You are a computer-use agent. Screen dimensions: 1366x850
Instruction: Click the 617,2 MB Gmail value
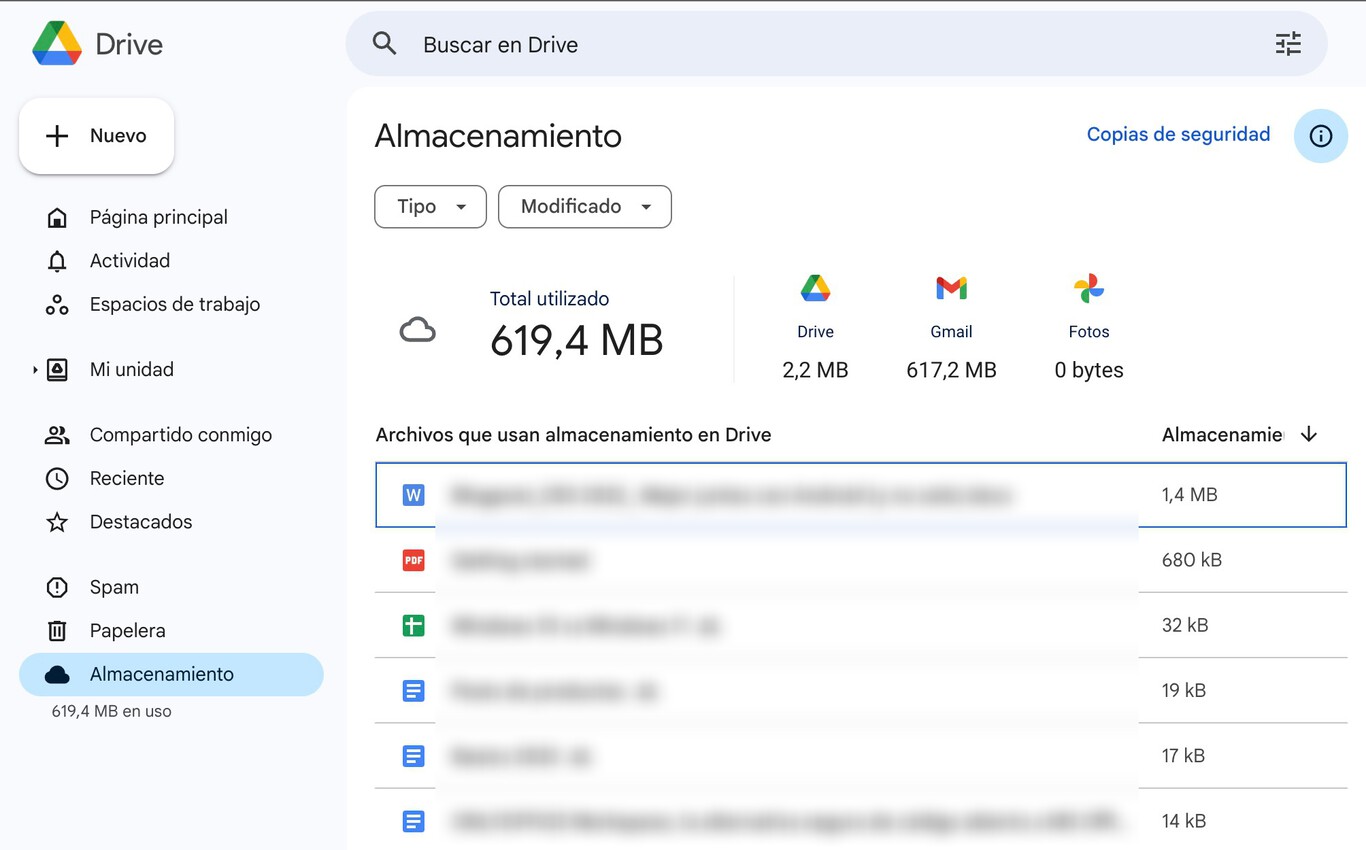(951, 371)
